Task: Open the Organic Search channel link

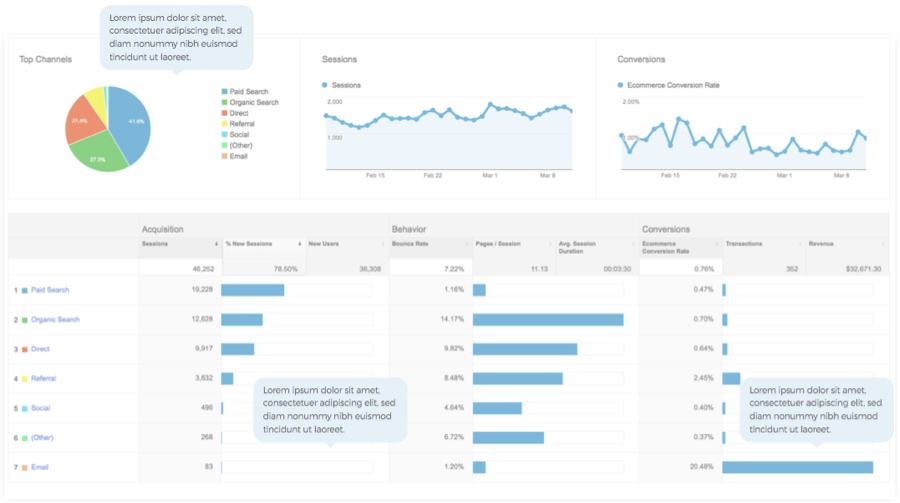Action: [x=55, y=319]
